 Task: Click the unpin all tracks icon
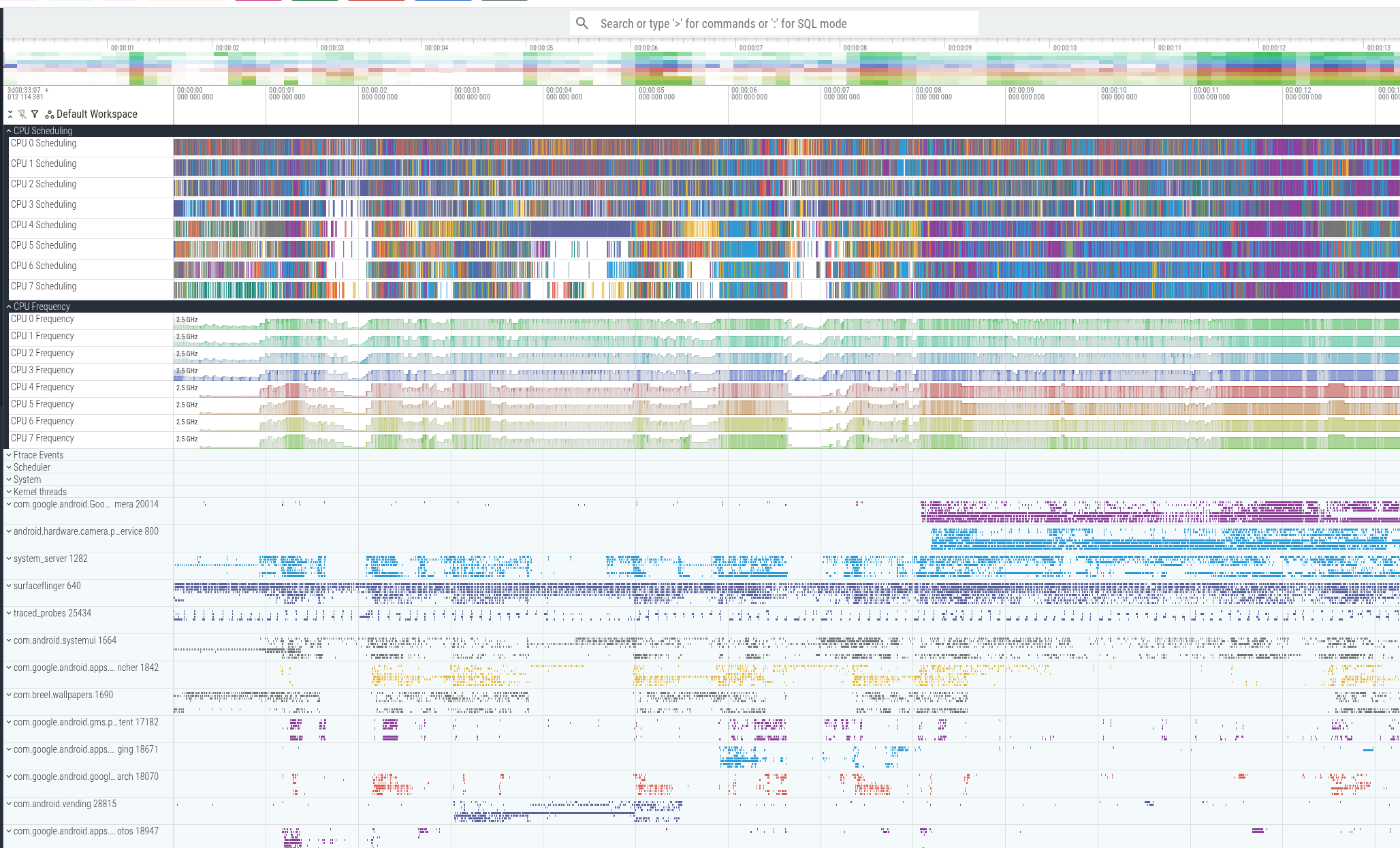(22, 114)
